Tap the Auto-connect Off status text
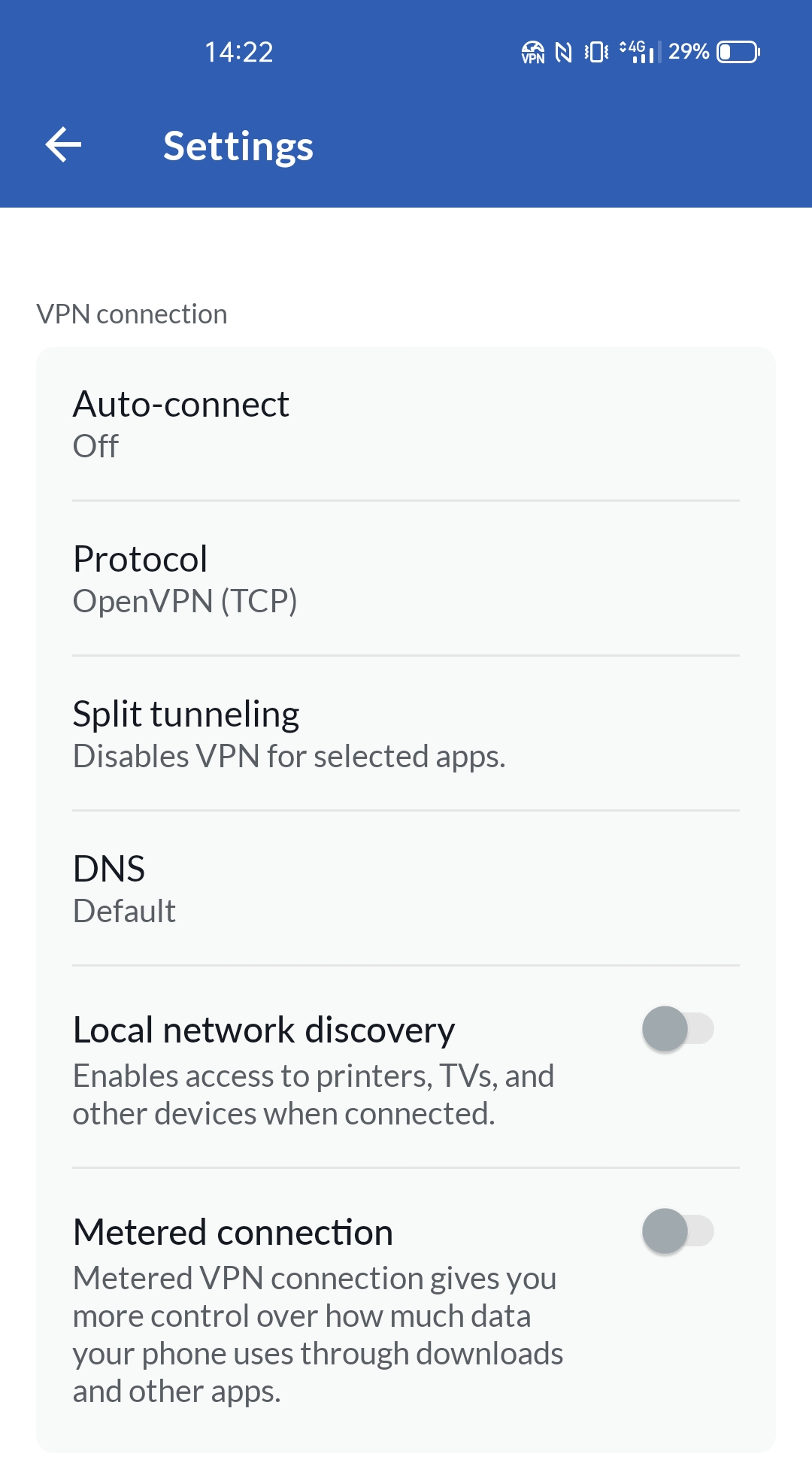Screen dimensions: 812x1472 click(95, 446)
